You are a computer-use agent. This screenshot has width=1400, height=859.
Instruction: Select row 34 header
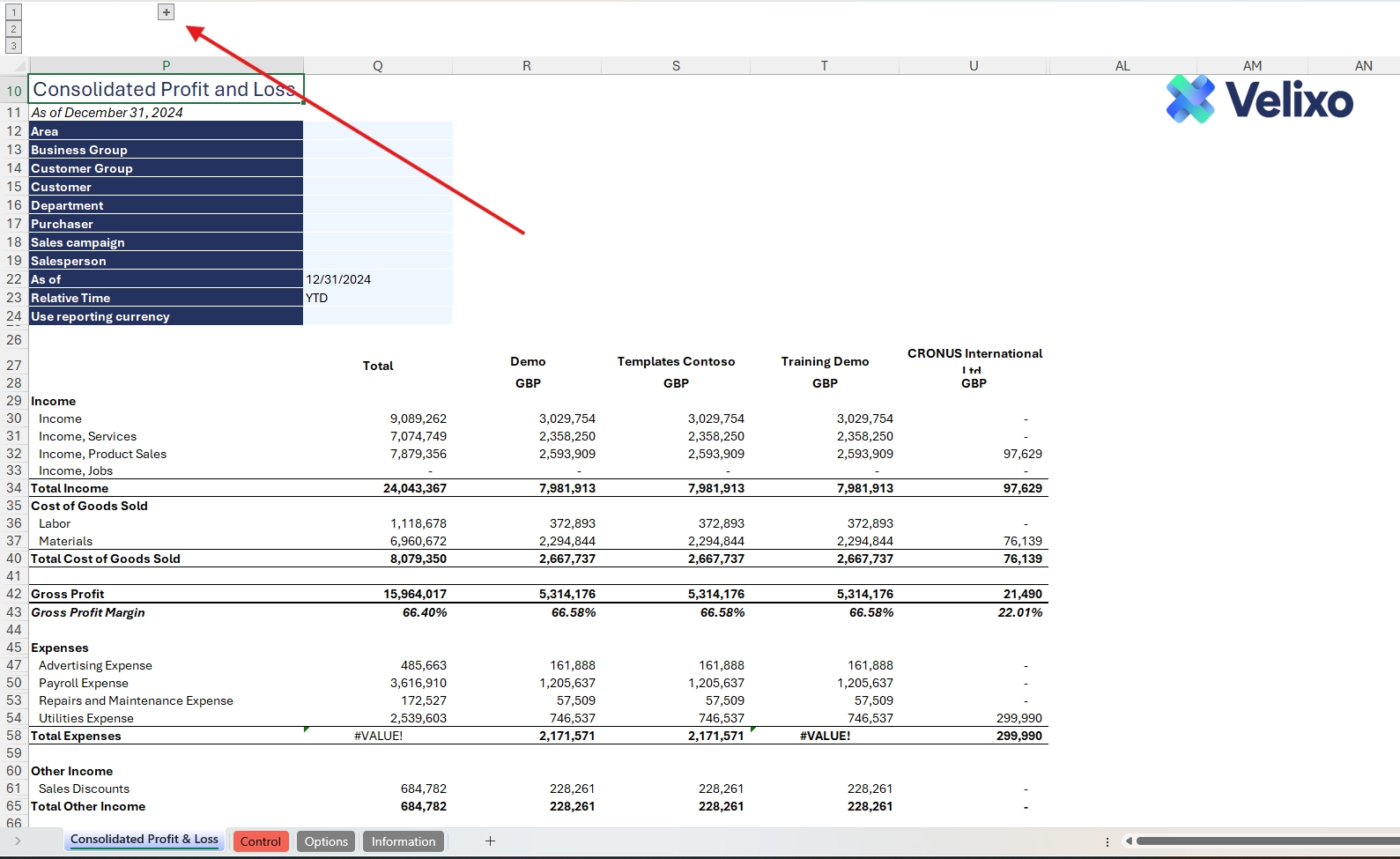[14, 488]
